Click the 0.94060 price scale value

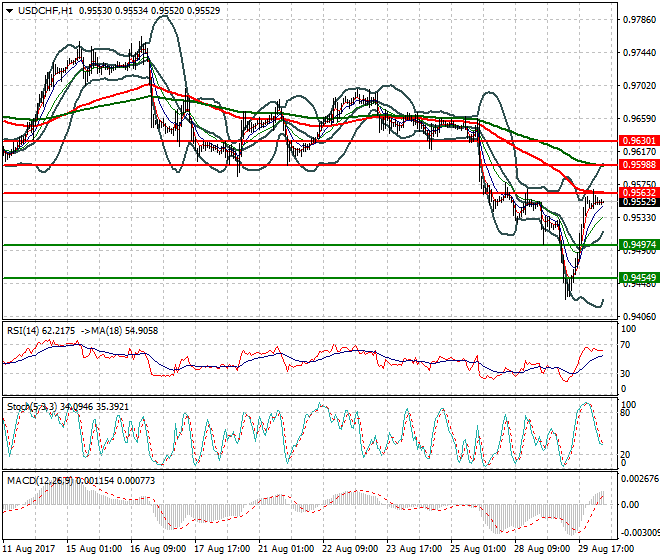pyautogui.click(x=639, y=317)
